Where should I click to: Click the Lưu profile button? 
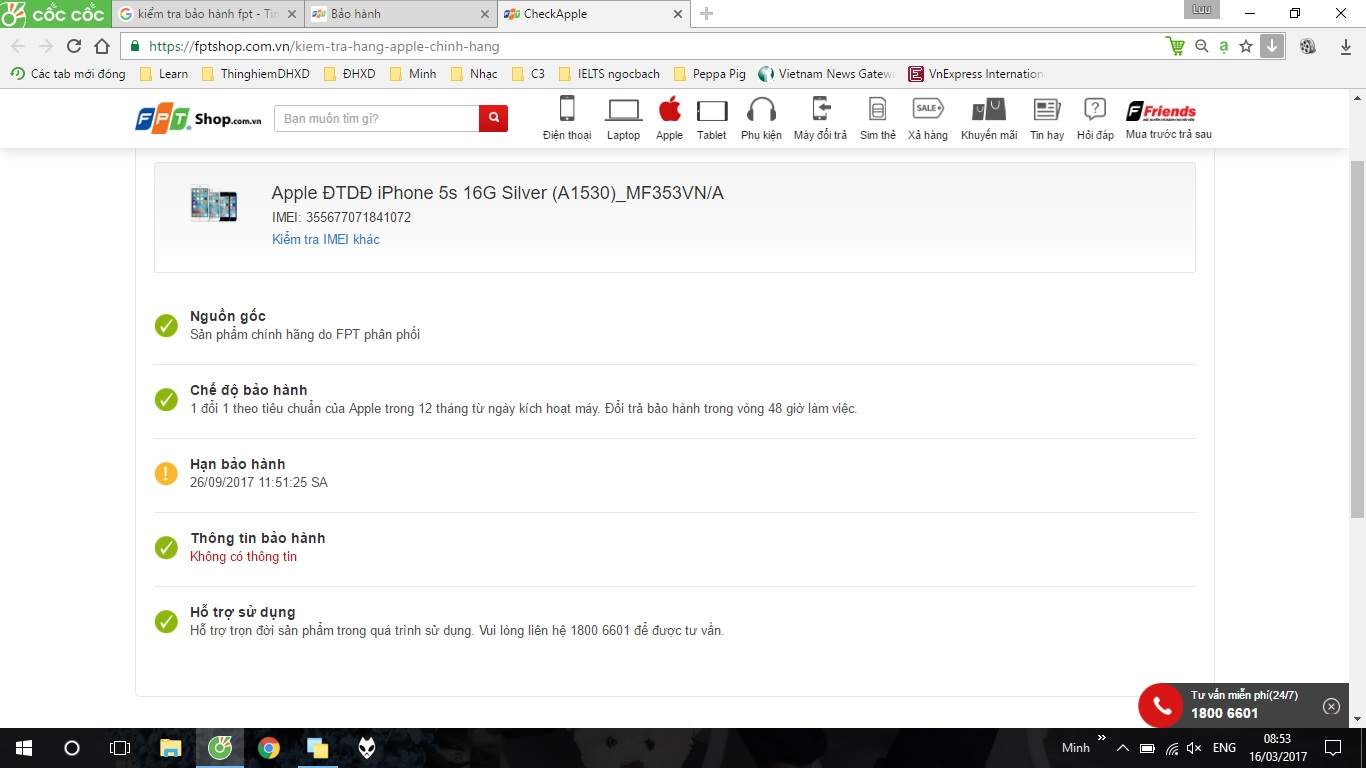(x=1201, y=9)
